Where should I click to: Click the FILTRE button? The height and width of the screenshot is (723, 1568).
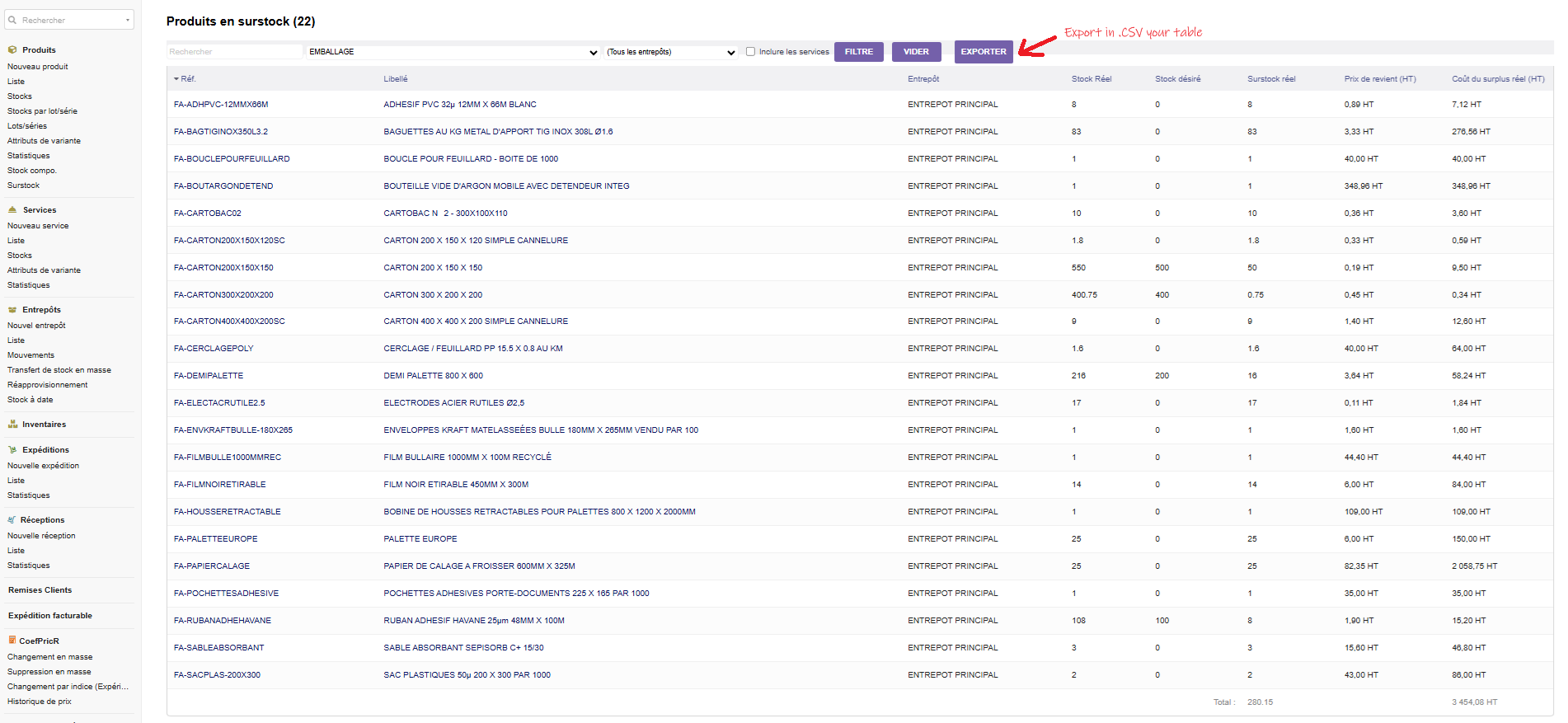coord(858,52)
